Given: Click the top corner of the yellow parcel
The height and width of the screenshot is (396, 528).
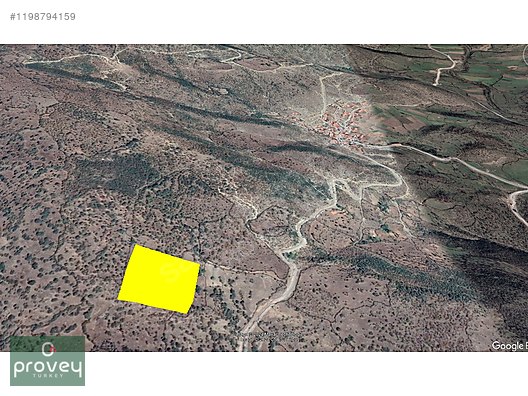Looking at the screenshot, I should tap(136, 245).
